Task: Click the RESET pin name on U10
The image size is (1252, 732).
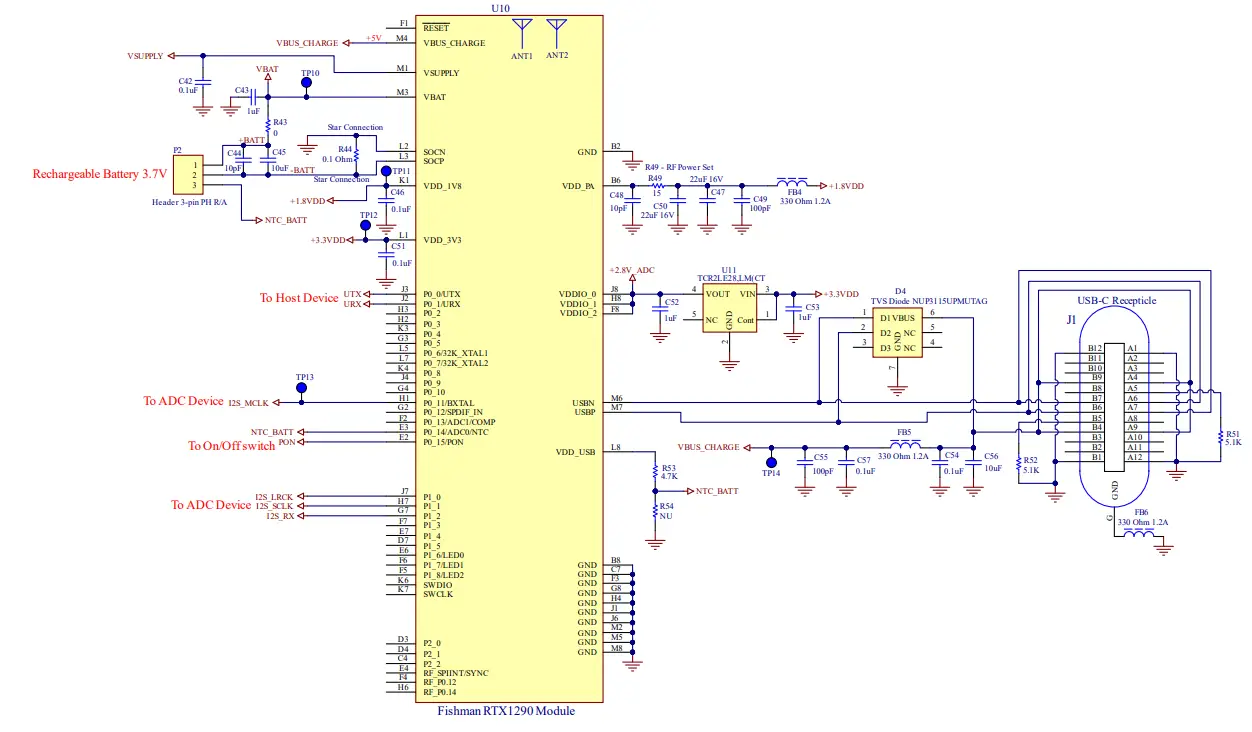Action: (x=436, y=28)
